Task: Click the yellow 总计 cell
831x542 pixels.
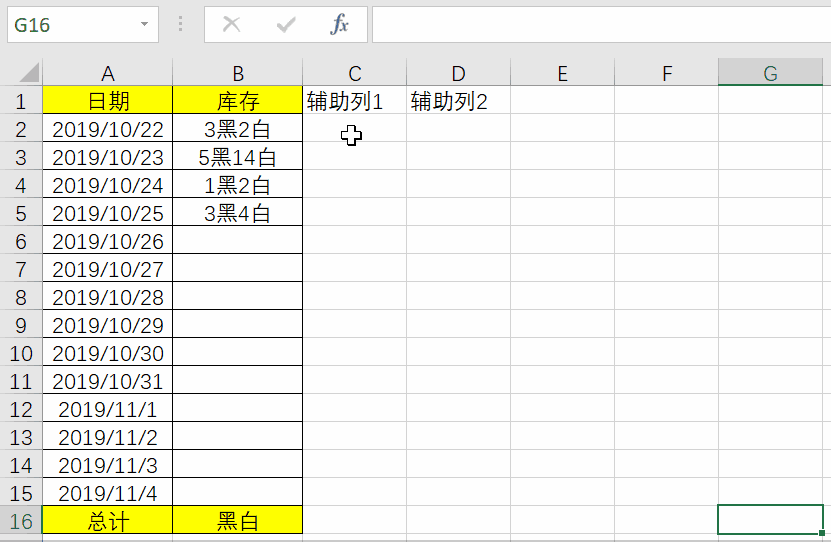Action: coord(108,520)
